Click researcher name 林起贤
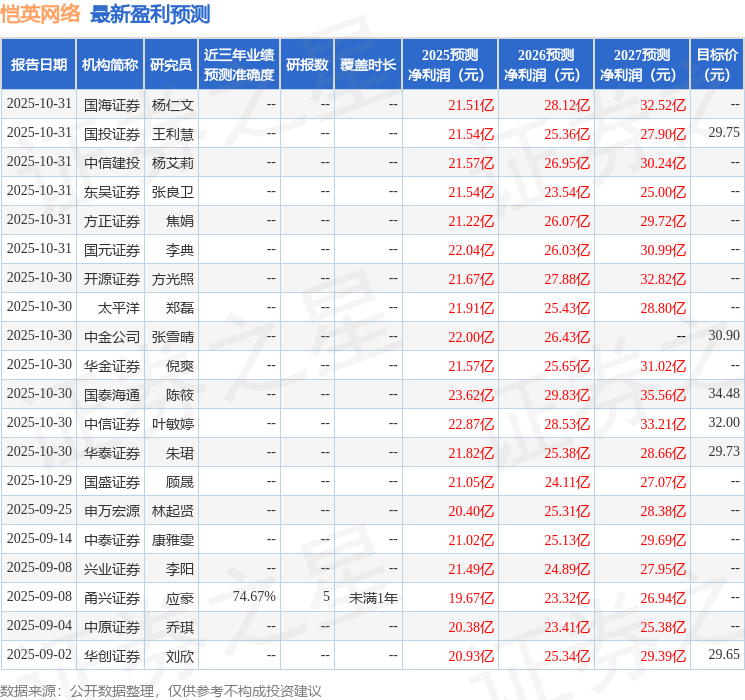Viewport: 745px width, 700px height. 173,511
